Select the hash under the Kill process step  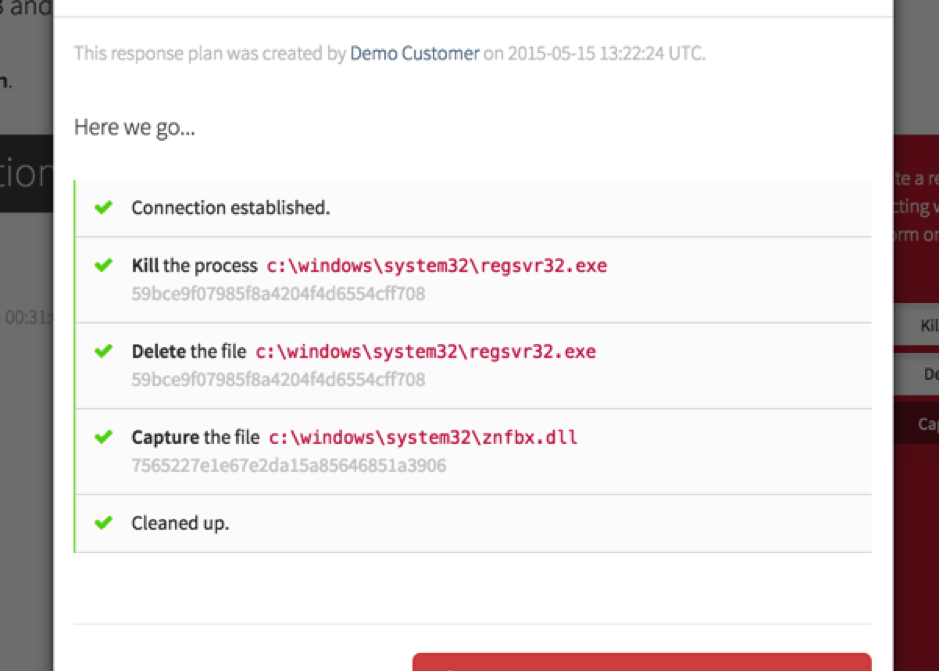coord(278,294)
